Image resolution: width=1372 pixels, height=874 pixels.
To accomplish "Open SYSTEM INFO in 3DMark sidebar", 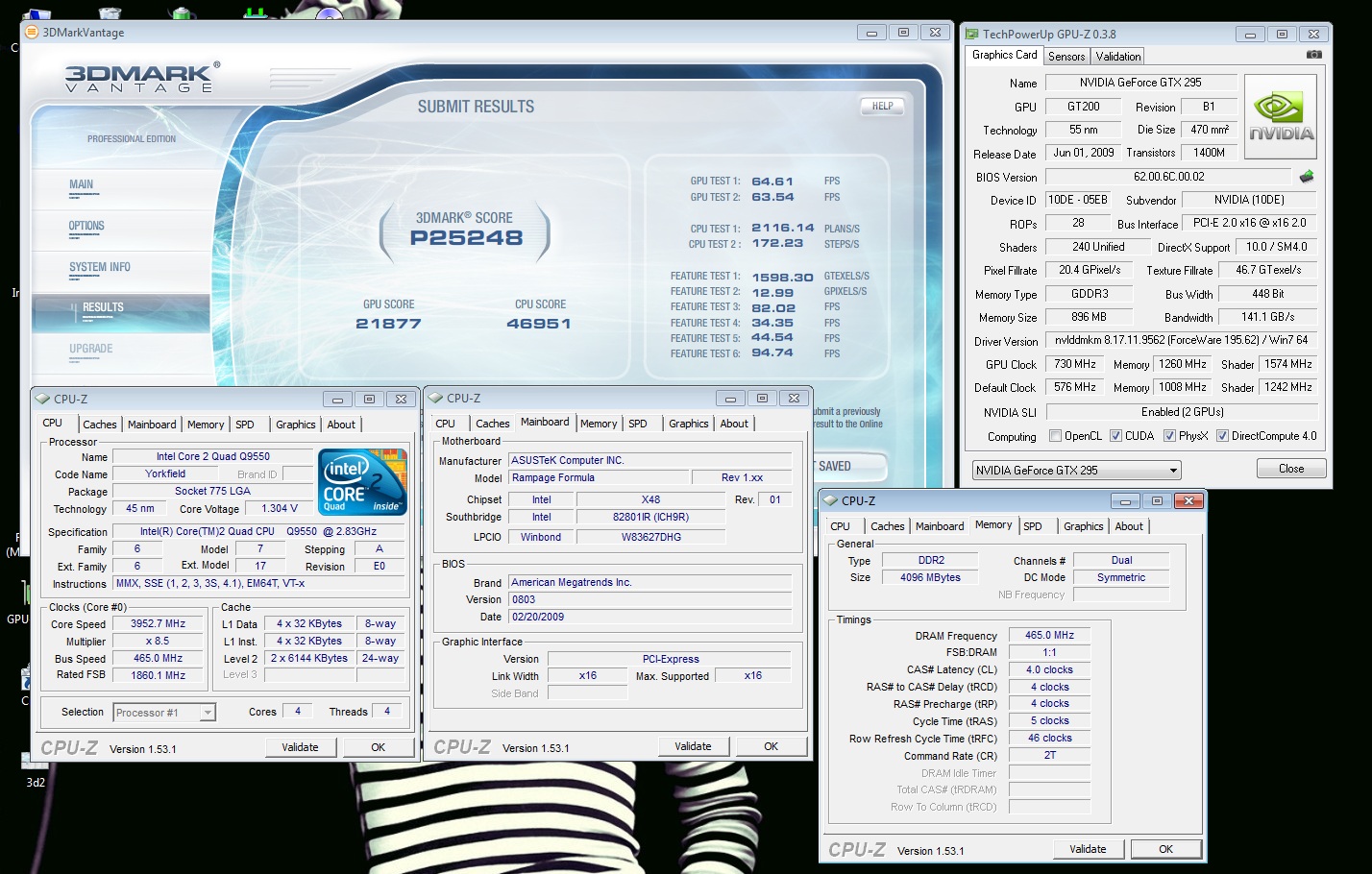I will (100, 267).
